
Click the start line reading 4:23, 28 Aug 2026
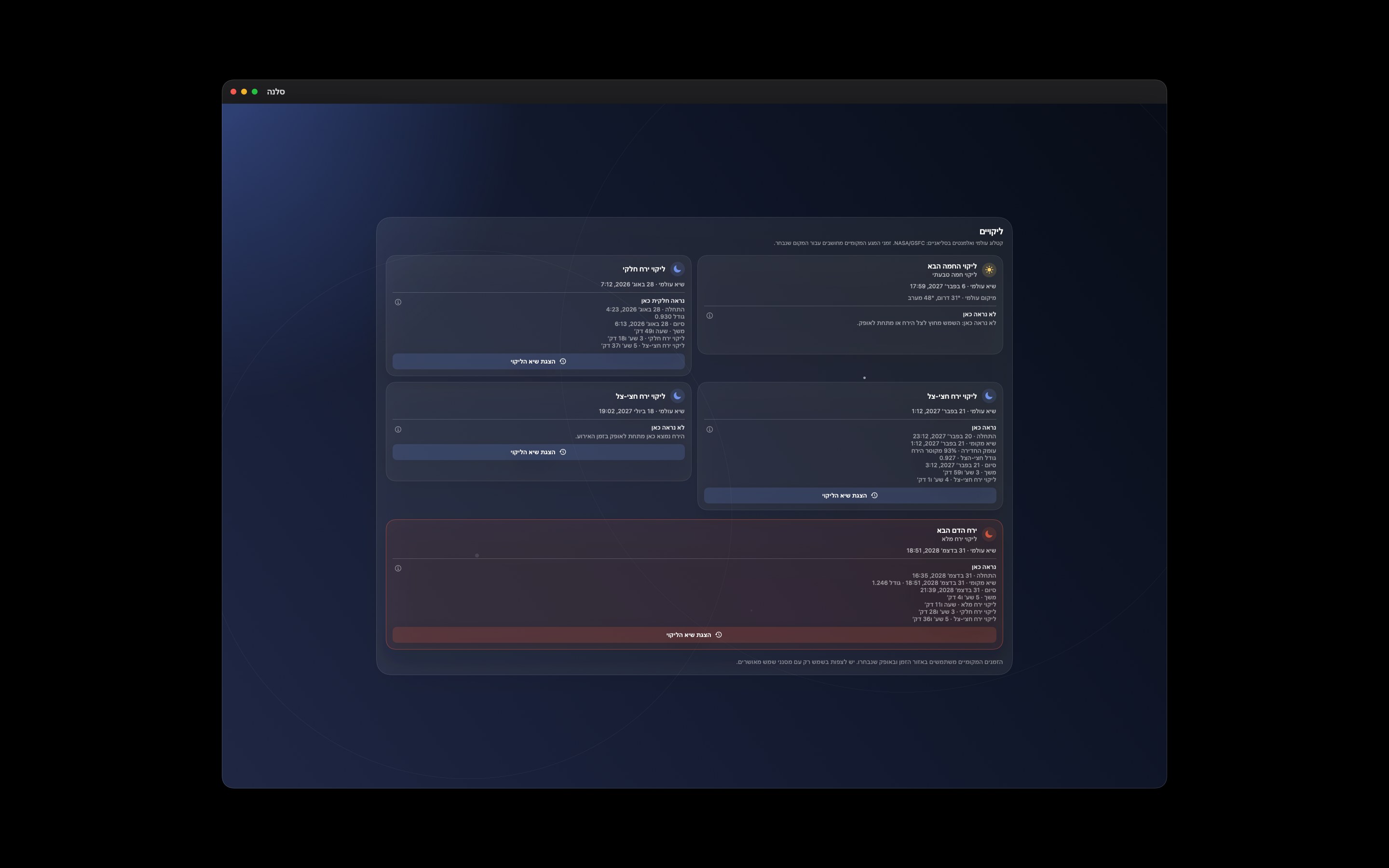coord(645,310)
